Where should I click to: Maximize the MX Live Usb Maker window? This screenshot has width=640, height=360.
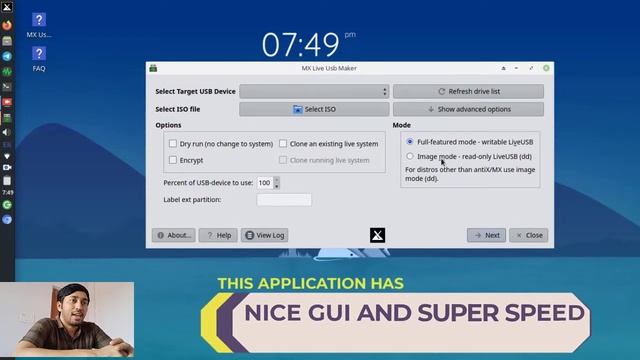pyautogui.click(x=531, y=68)
